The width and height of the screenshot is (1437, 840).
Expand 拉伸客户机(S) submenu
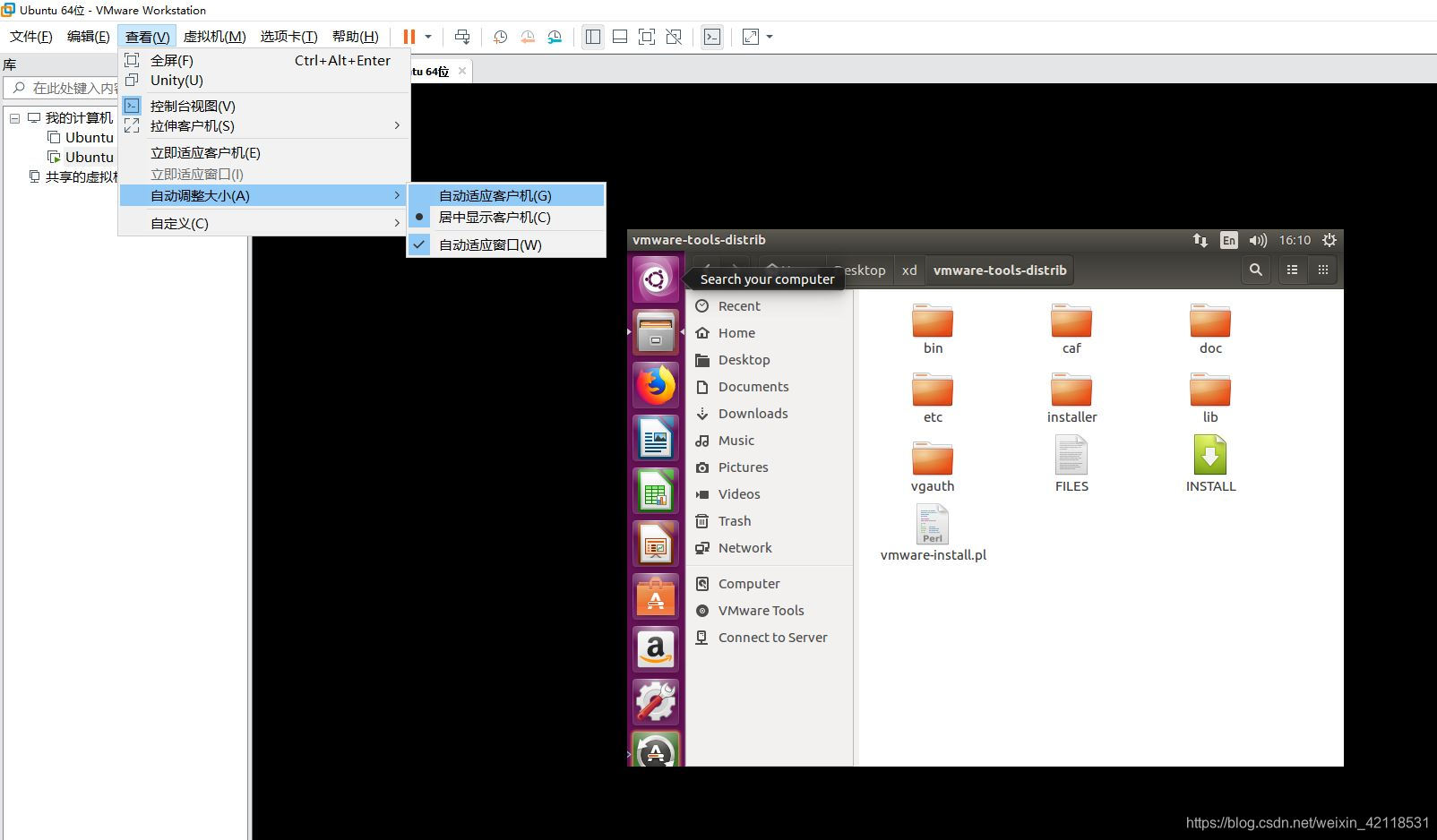[x=264, y=125]
